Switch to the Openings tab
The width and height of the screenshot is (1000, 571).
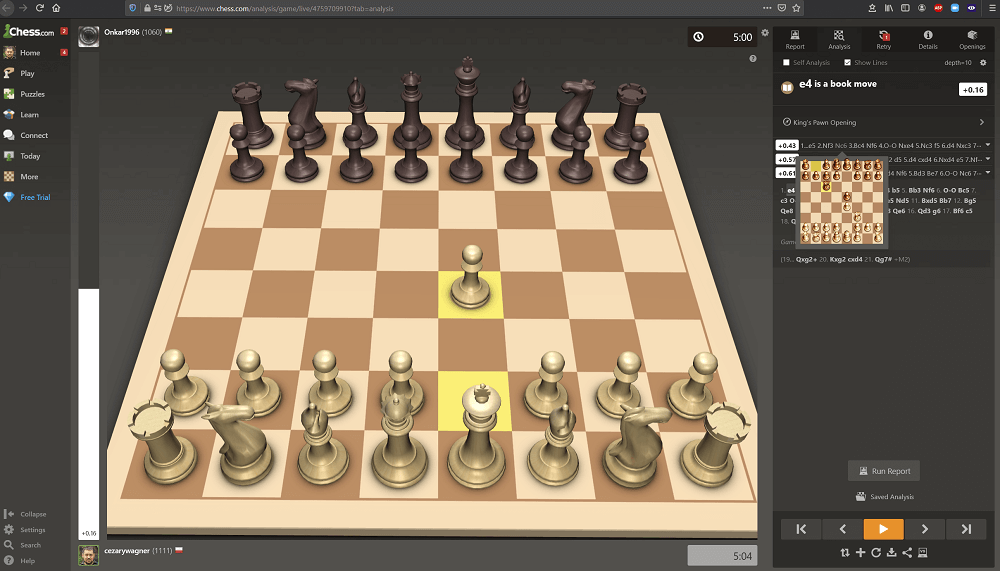click(x=971, y=40)
